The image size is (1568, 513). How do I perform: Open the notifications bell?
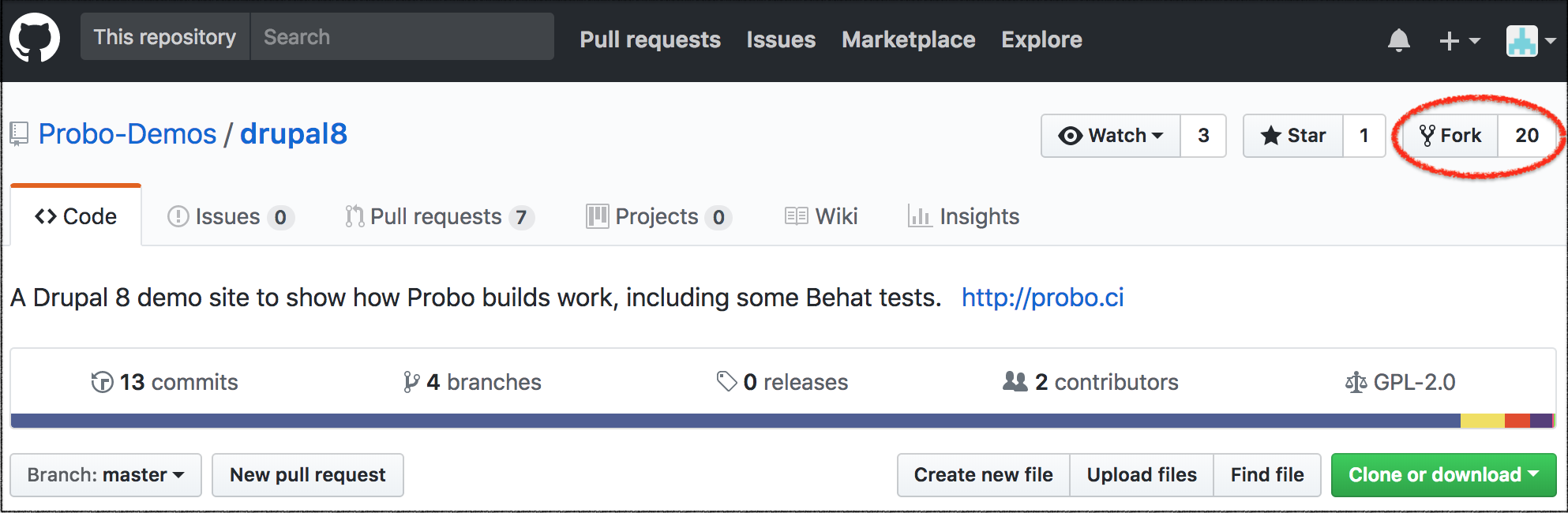click(x=1398, y=39)
